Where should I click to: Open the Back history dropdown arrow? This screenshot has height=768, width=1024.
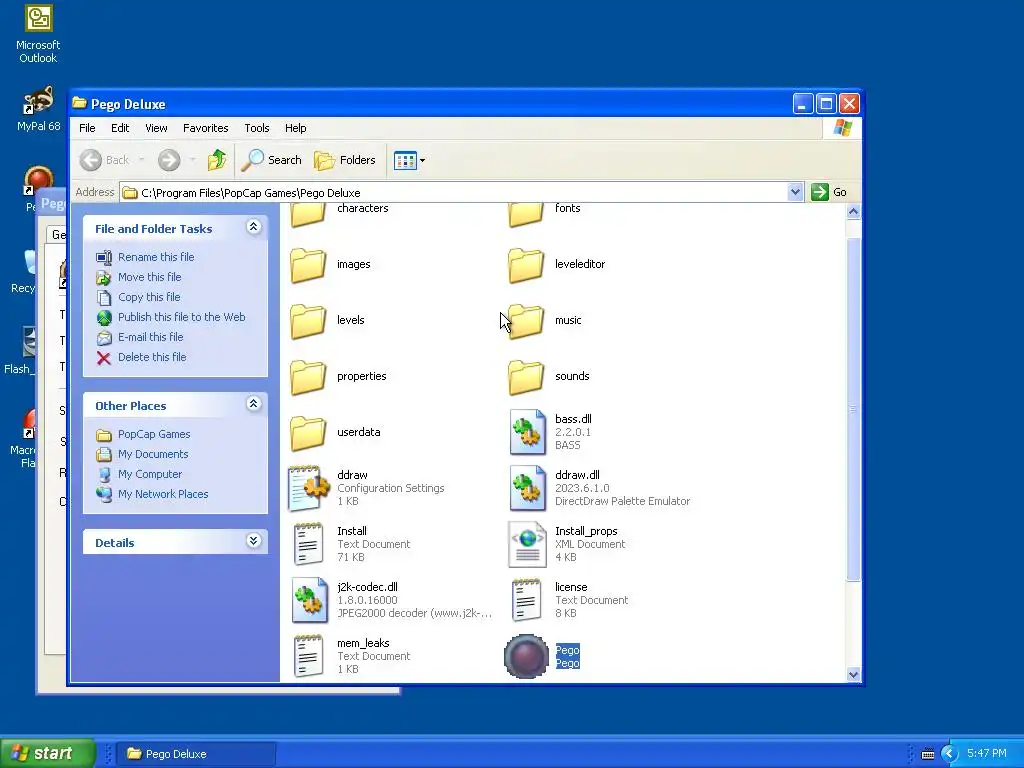(x=141, y=160)
